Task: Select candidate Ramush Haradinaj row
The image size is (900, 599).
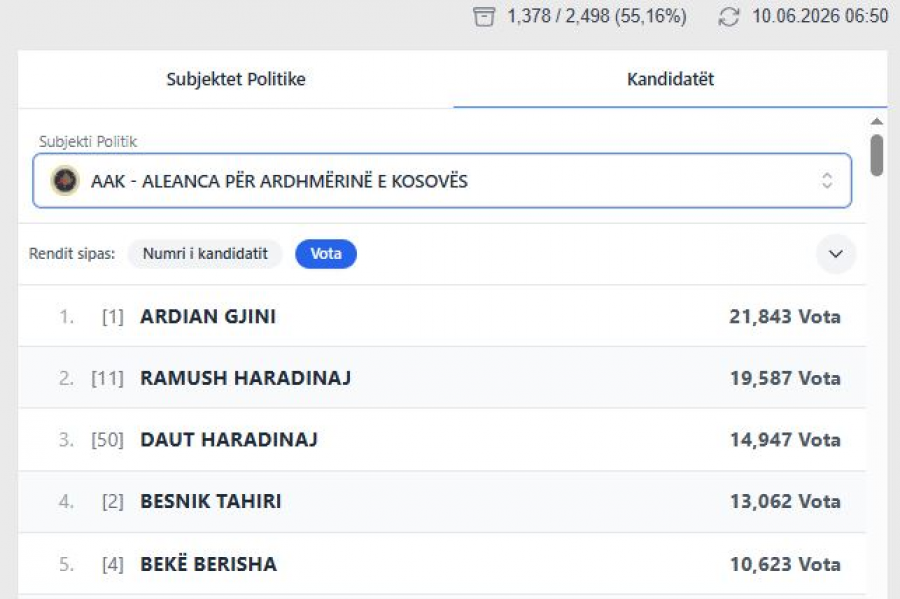Action: pyautogui.click(x=442, y=378)
